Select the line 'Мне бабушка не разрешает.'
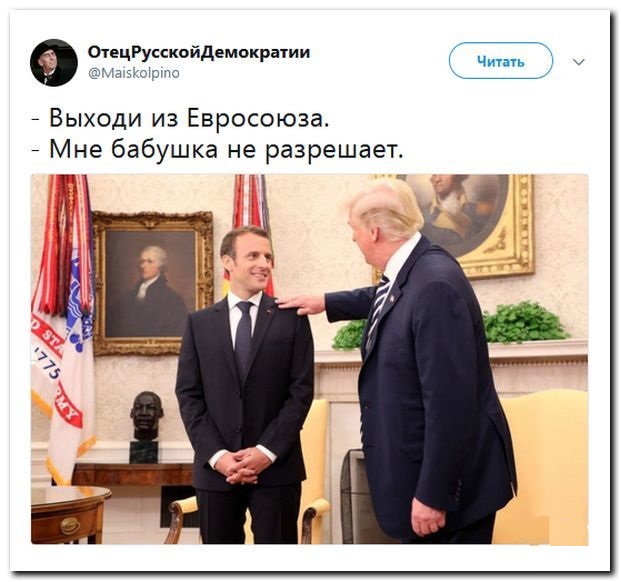The height and width of the screenshot is (582, 621). (x=226, y=150)
